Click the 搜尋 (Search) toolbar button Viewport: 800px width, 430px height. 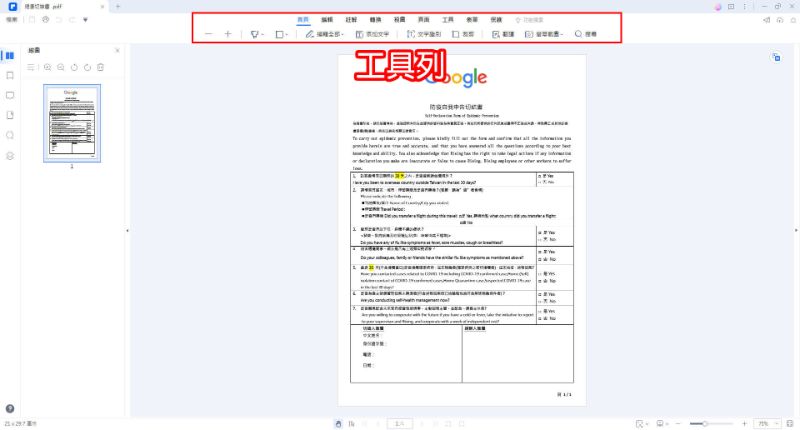point(585,34)
